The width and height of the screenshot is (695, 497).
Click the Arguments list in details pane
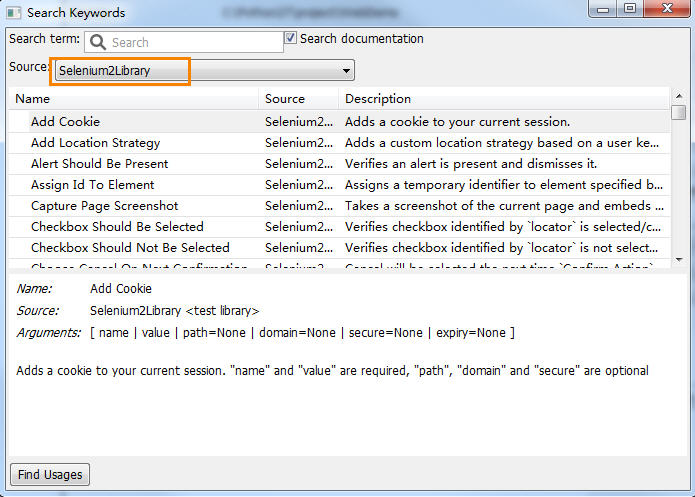pos(302,333)
